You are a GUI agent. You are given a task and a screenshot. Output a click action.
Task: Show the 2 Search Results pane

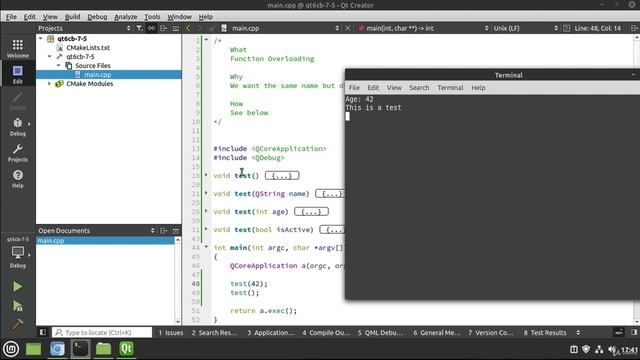(x=214, y=332)
